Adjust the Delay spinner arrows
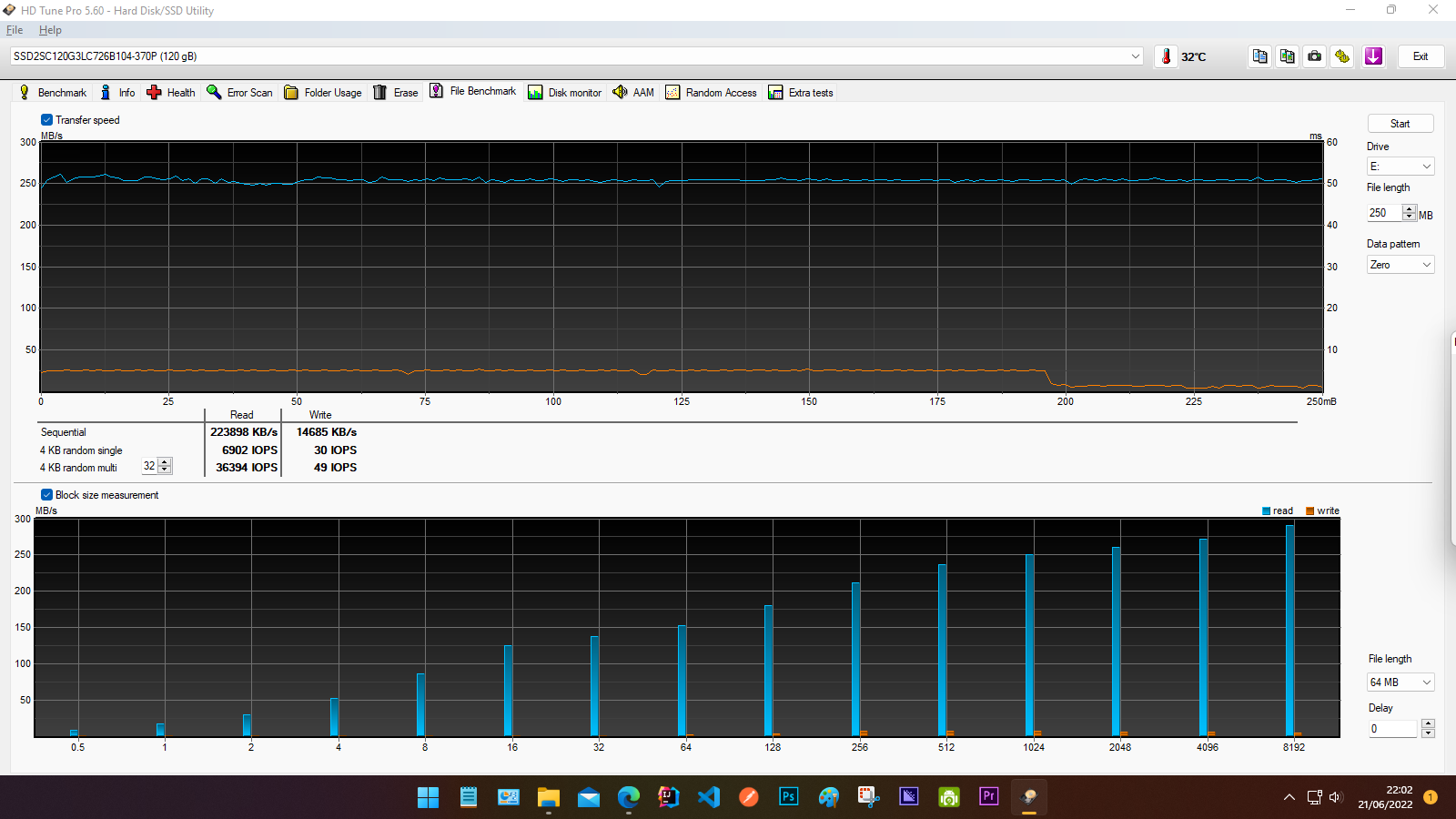The height and width of the screenshot is (819, 1456). coord(1428,729)
